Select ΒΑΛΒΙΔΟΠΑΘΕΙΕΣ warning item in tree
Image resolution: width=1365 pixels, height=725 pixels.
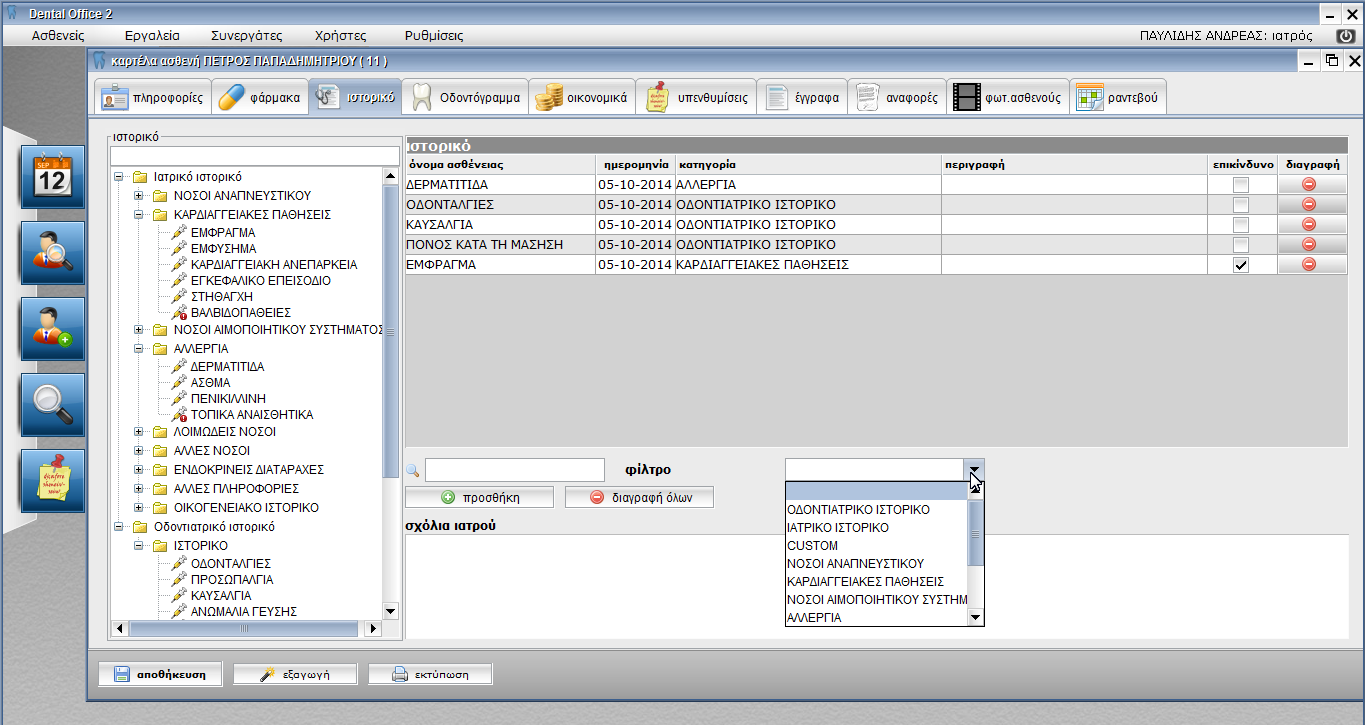point(230,313)
